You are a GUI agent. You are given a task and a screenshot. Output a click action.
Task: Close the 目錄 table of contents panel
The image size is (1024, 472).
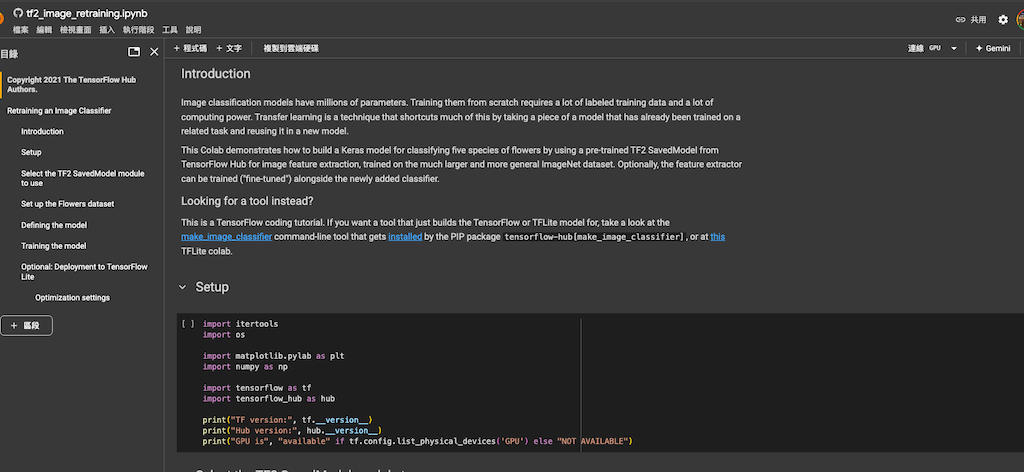154,52
